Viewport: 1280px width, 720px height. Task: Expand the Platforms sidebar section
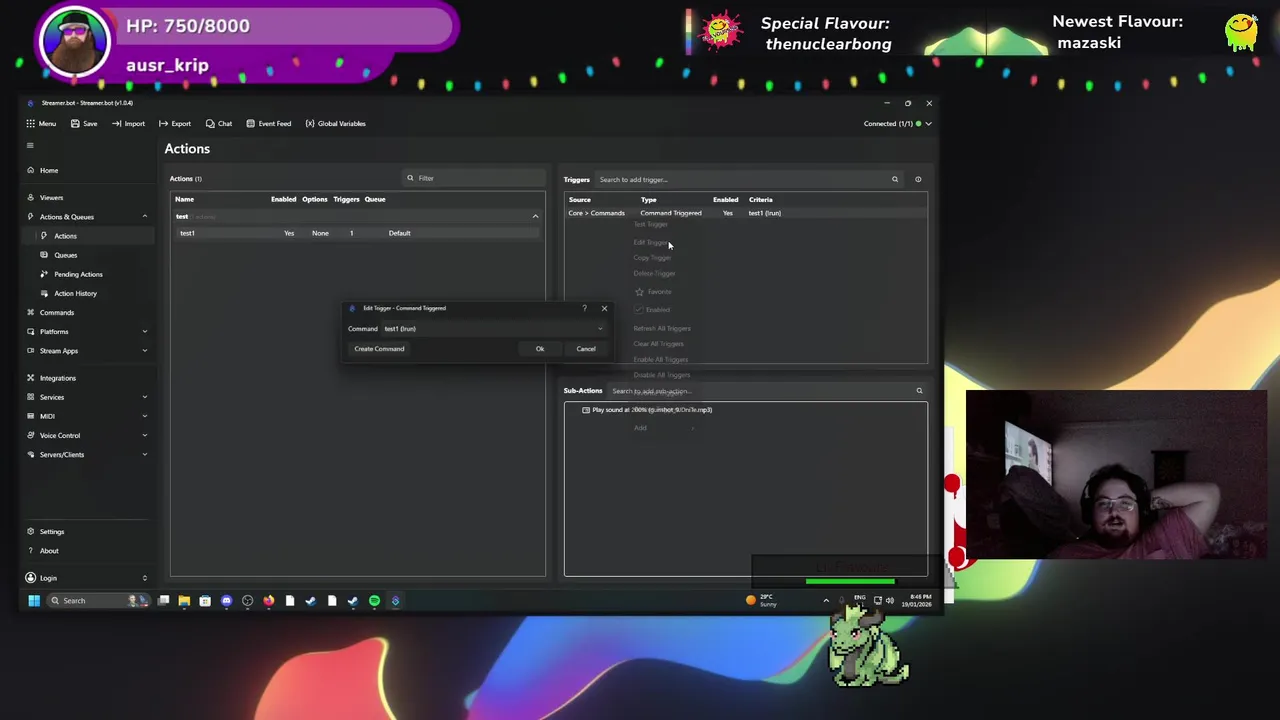(x=144, y=331)
